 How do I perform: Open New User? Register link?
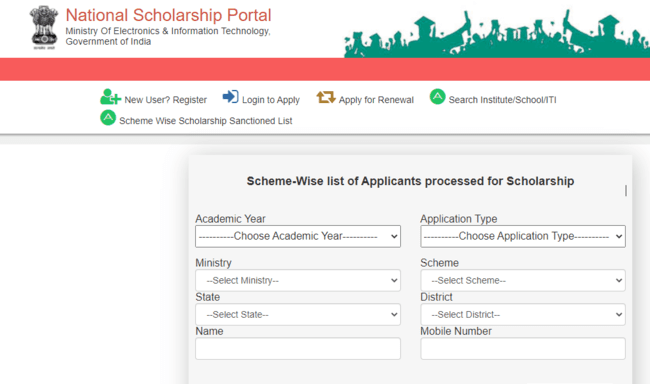[x=165, y=100]
